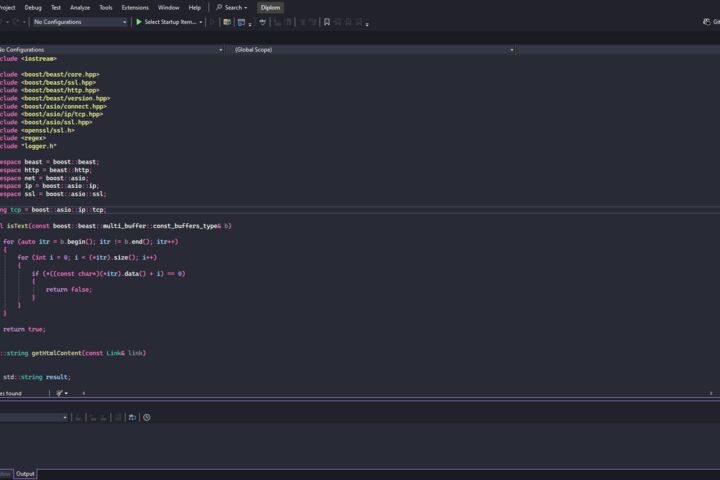Click the 'return true;' statement
Screen dimensions: 720x480
(x=24, y=329)
